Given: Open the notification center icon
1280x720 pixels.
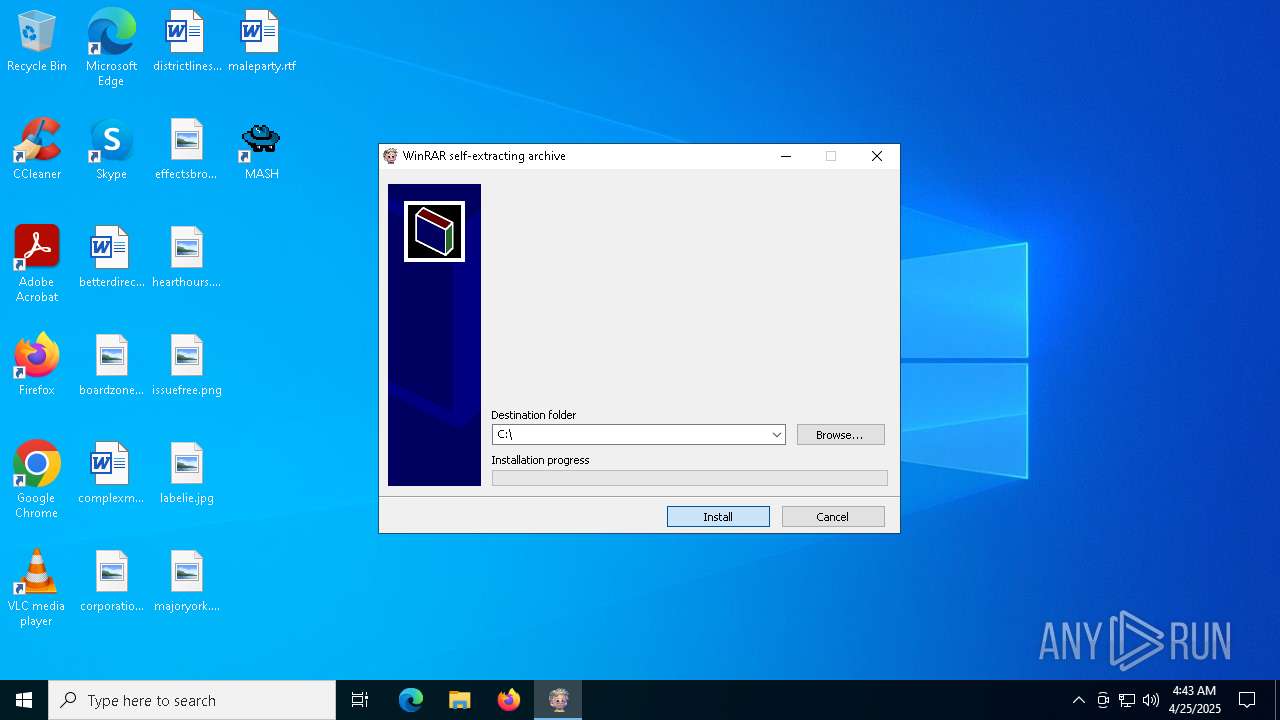Looking at the screenshot, I should pos(1247,700).
